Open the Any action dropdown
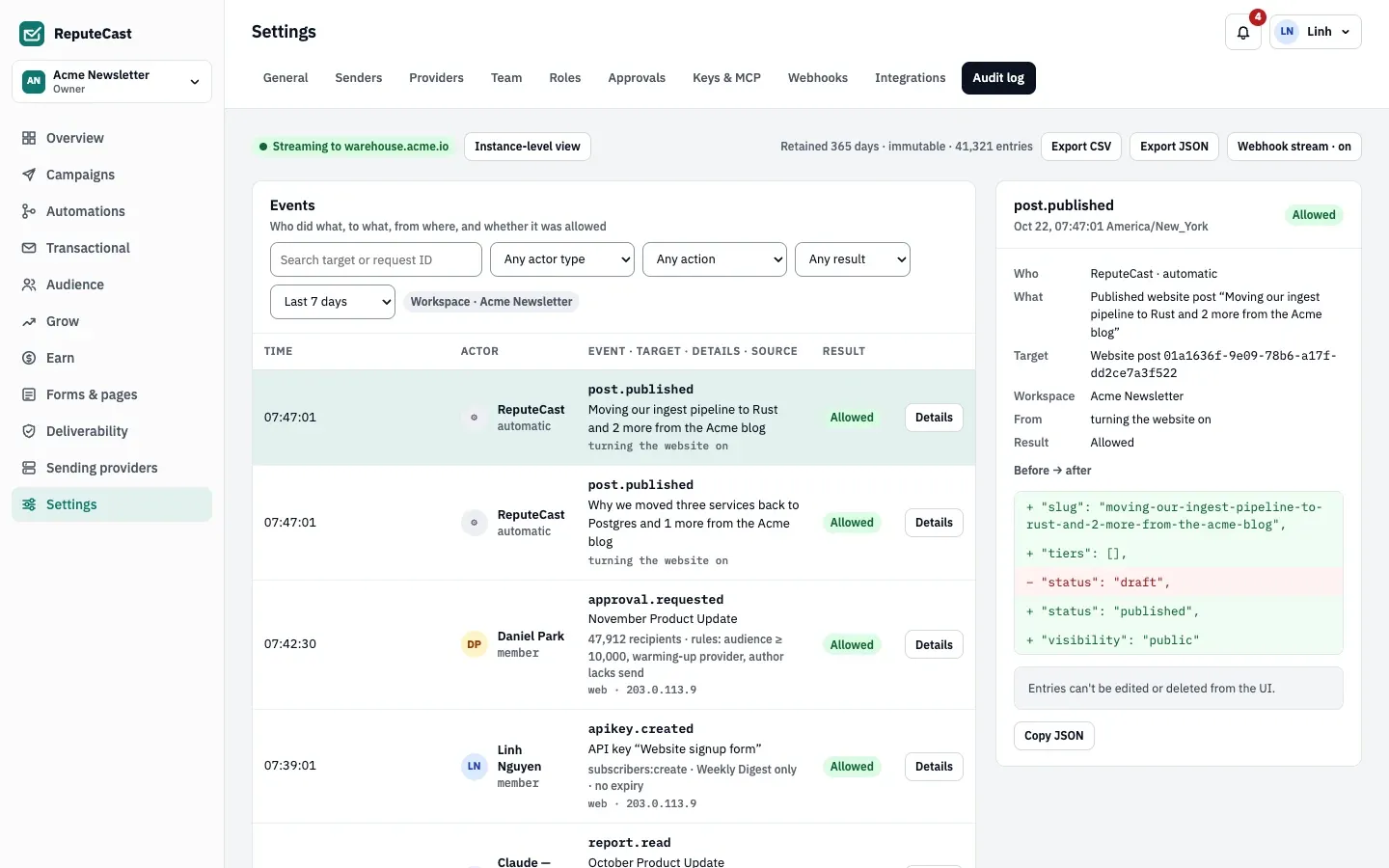The height and width of the screenshot is (868, 1389). [x=715, y=259]
